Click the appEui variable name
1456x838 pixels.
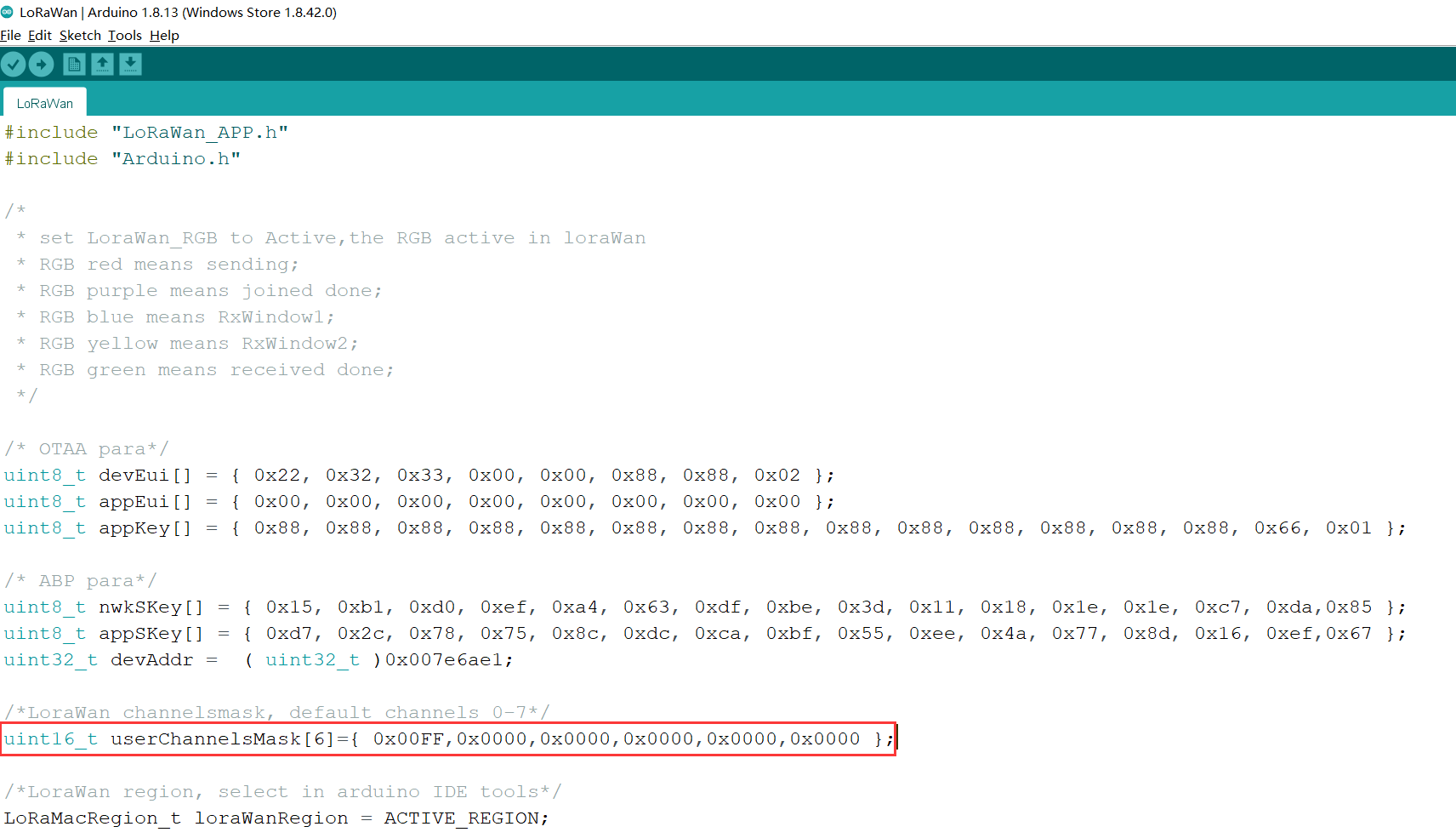point(134,502)
